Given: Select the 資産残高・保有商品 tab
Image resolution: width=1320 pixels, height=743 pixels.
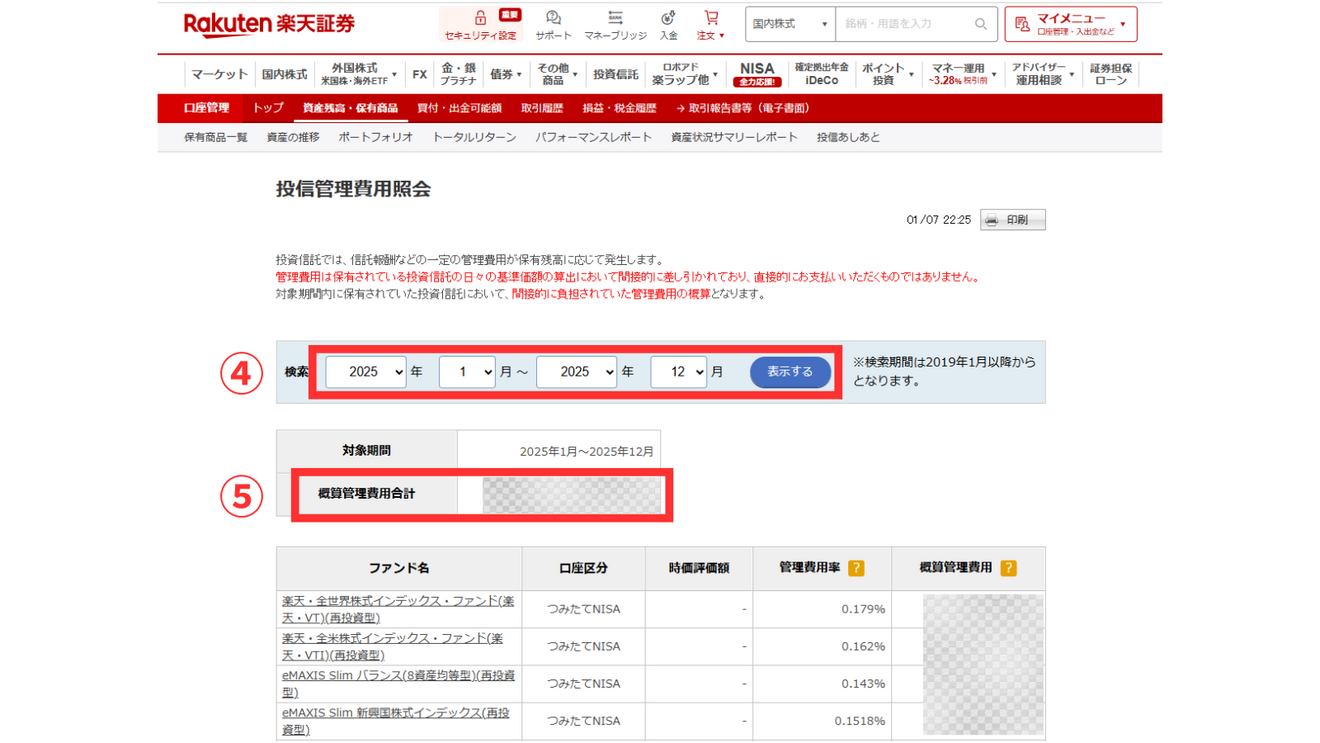Looking at the screenshot, I should tap(350, 108).
